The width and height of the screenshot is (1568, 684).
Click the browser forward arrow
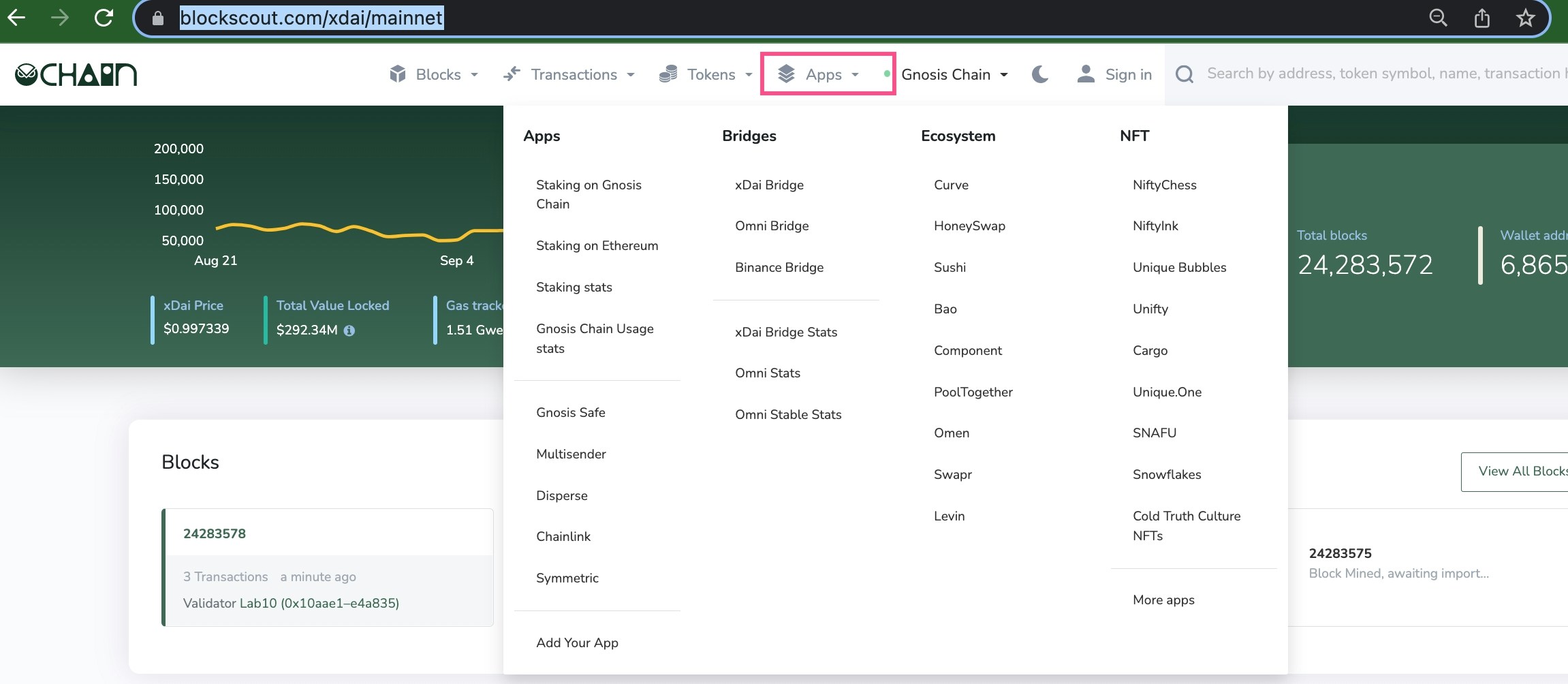[60, 18]
